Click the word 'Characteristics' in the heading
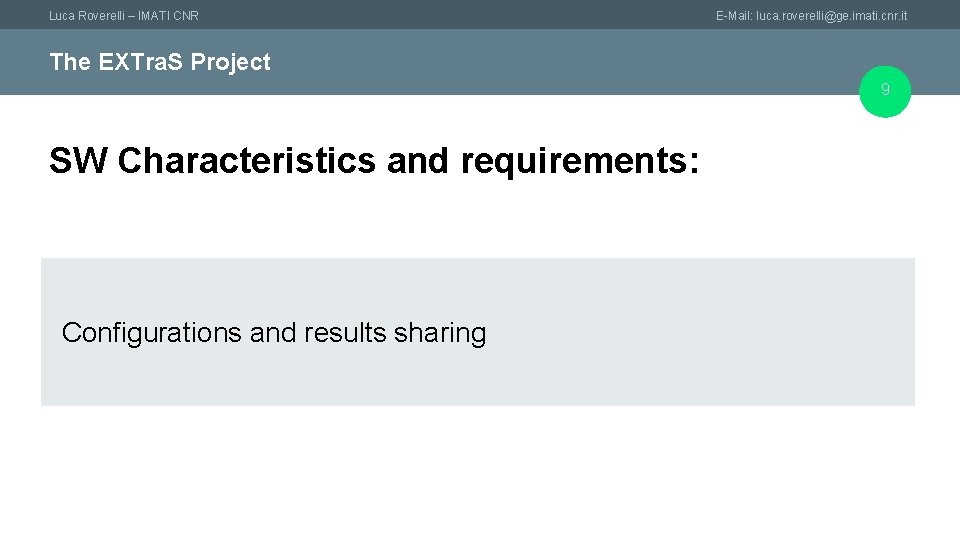 pos(246,160)
